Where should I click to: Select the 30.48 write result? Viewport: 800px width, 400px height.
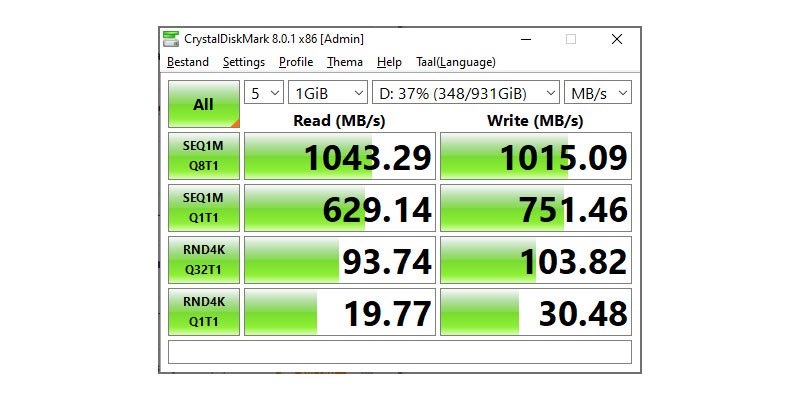pos(536,312)
